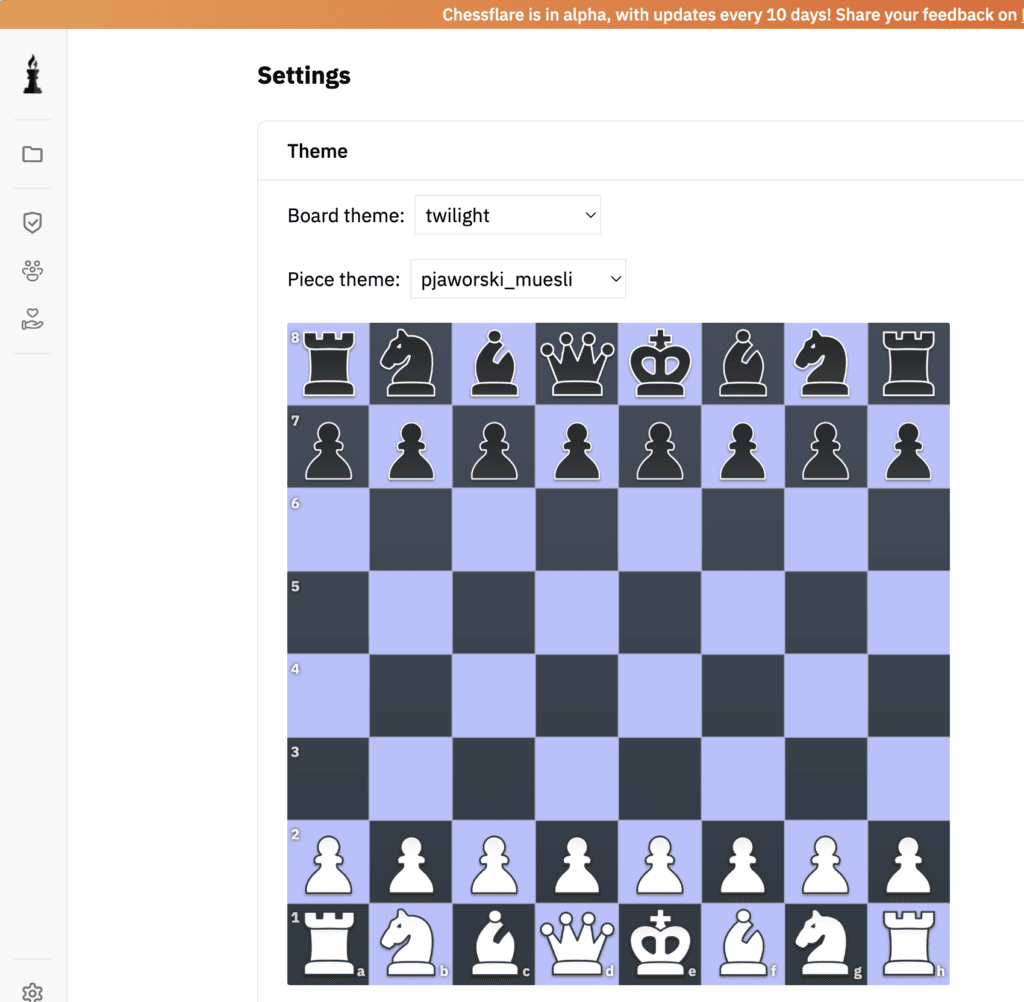Select the white rook on a1
1024x1002 pixels.
(x=328, y=944)
